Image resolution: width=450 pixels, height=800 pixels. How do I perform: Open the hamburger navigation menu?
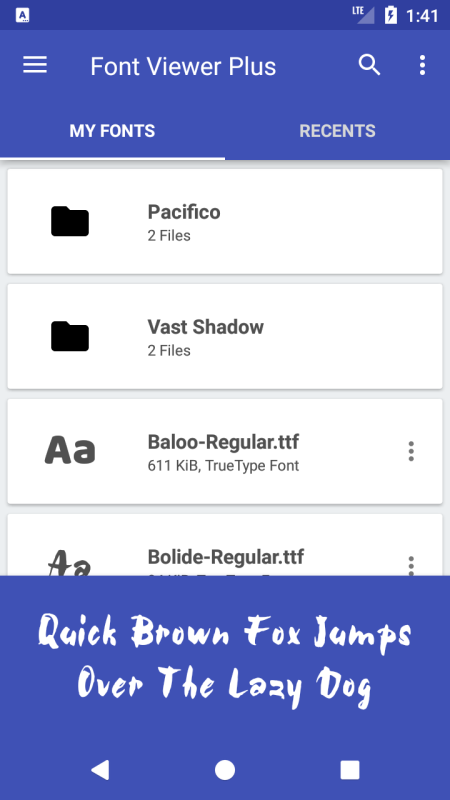pyautogui.click(x=35, y=65)
